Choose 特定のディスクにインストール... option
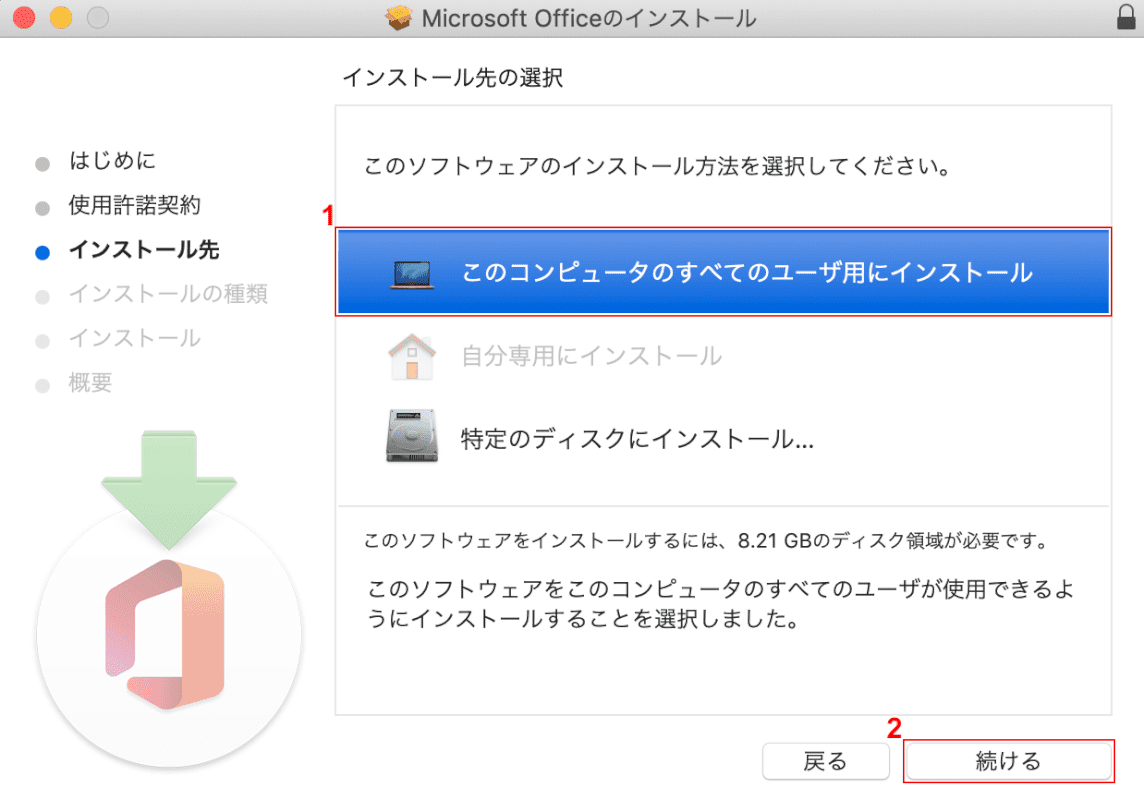Screen dimensions: 1144x800 [x=724, y=438]
